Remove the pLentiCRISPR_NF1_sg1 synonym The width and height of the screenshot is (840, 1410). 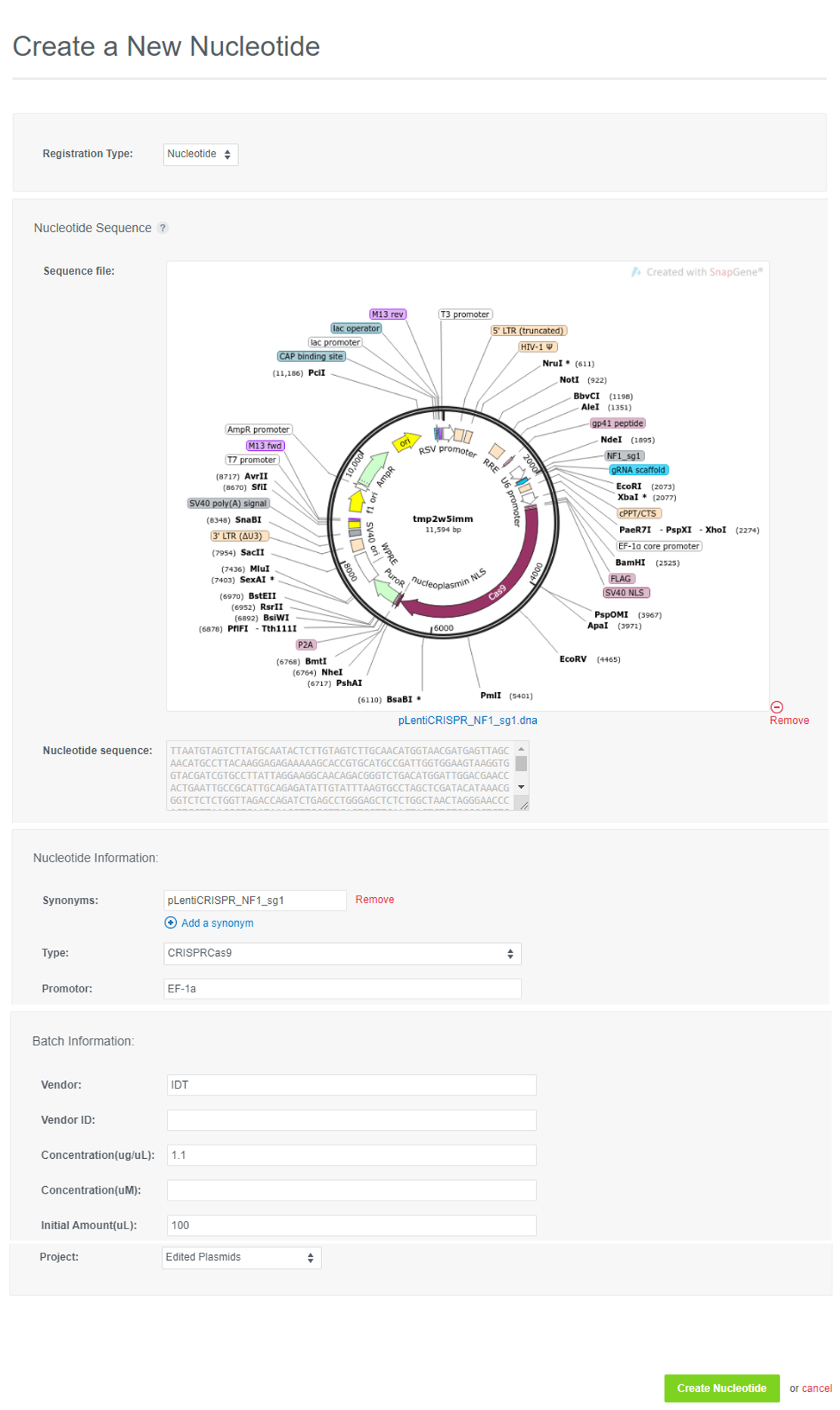[x=374, y=899]
